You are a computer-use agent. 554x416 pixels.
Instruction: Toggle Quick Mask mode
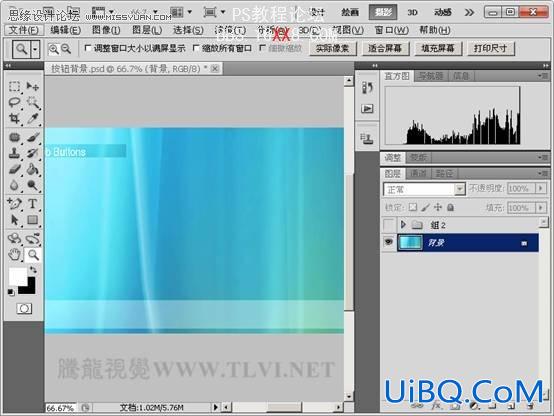[x=24, y=309]
